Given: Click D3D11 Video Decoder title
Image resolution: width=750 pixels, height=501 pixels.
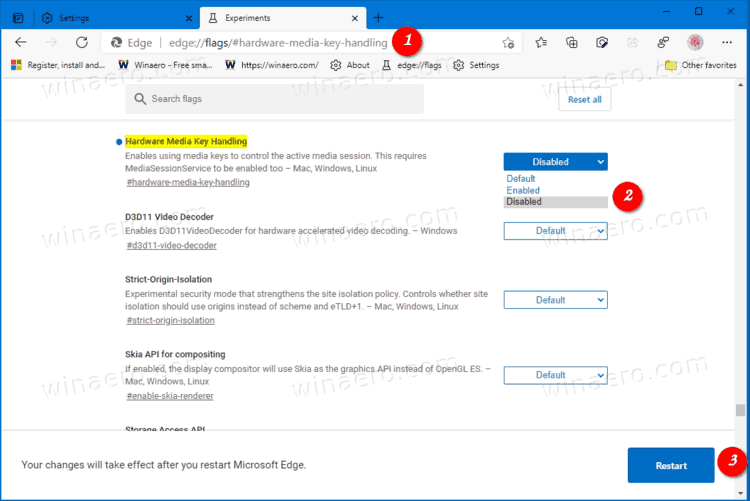Looking at the screenshot, I should click(x=169, y=217).
